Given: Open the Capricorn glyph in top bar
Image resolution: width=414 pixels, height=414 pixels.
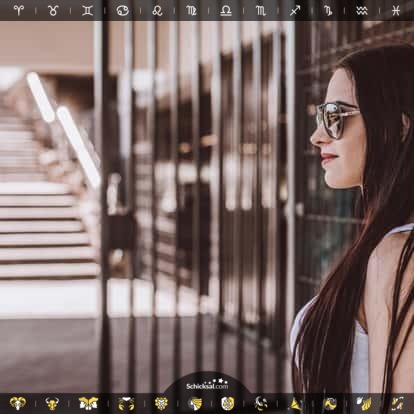Looking at the screenshot, I should pos(328,10).
